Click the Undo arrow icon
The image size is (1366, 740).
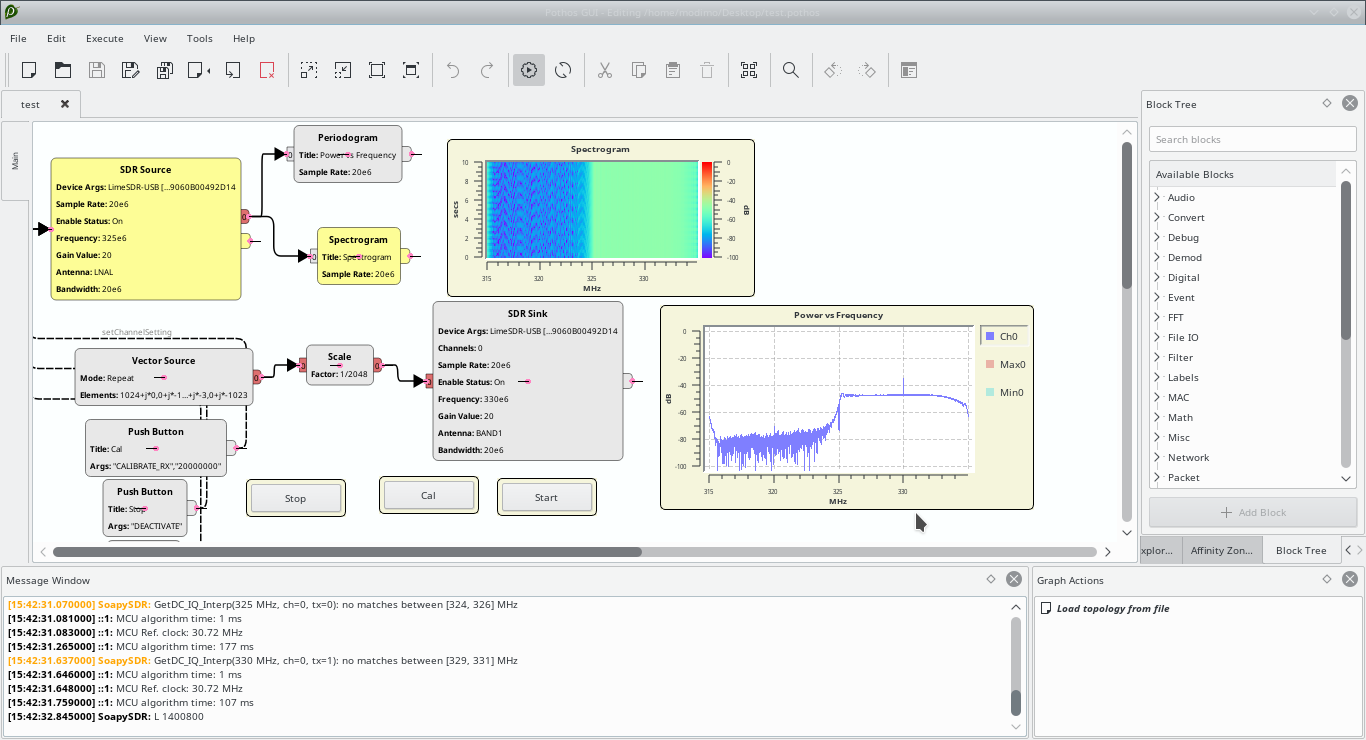(453, 70)
